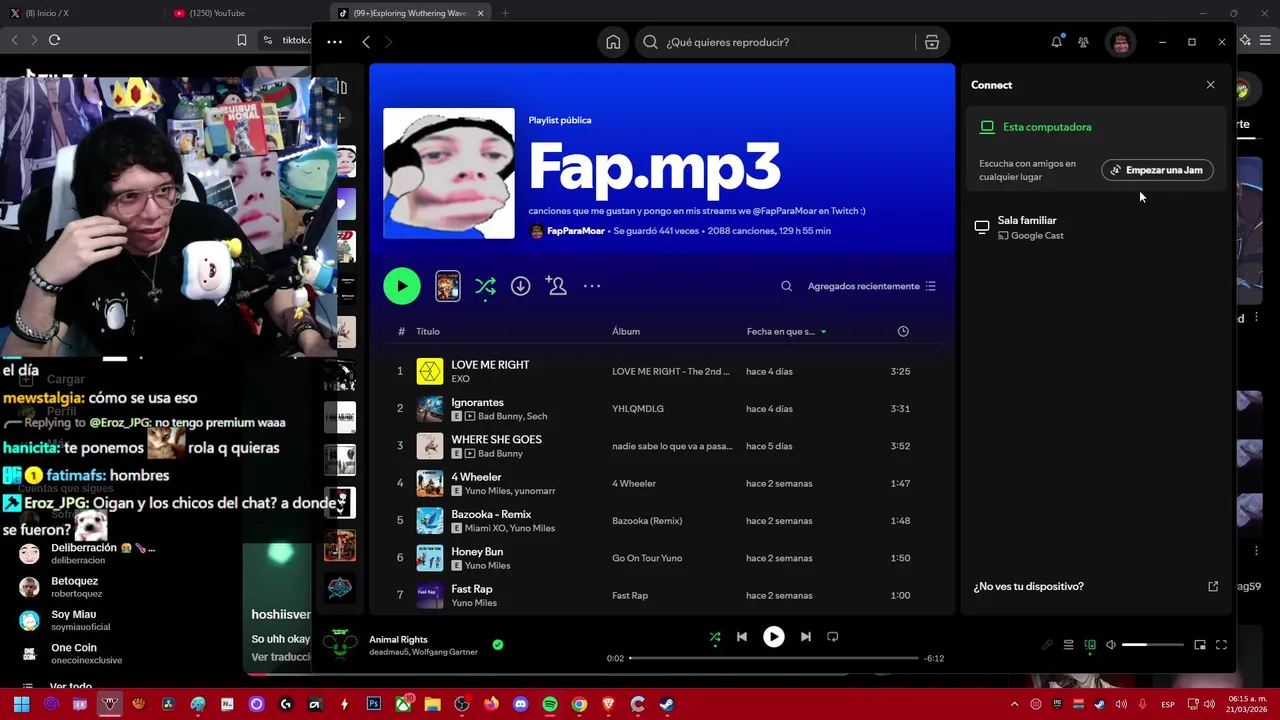Open the Bad Bunny, Sech artist link under Ignorantes
The image size is (1280, 720).
click(512, 416)
